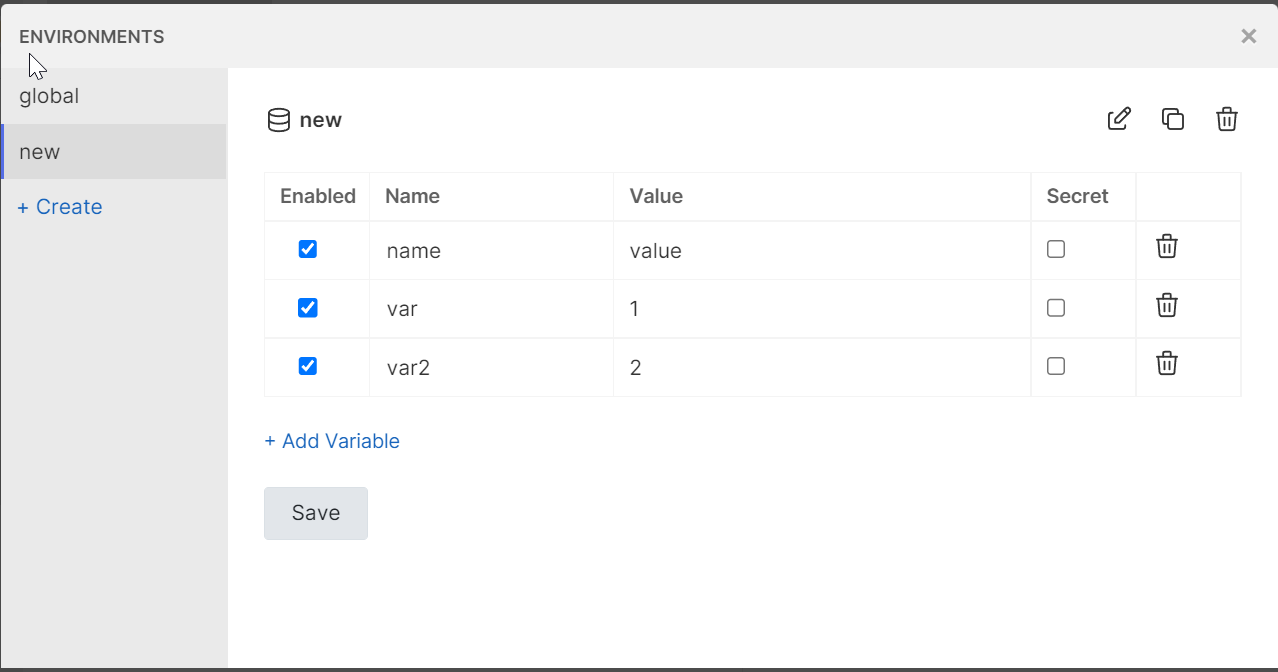Delete the 'var' row using trash icon
The width and height of the screenshot is (1278, 672).
(1166, 306)
